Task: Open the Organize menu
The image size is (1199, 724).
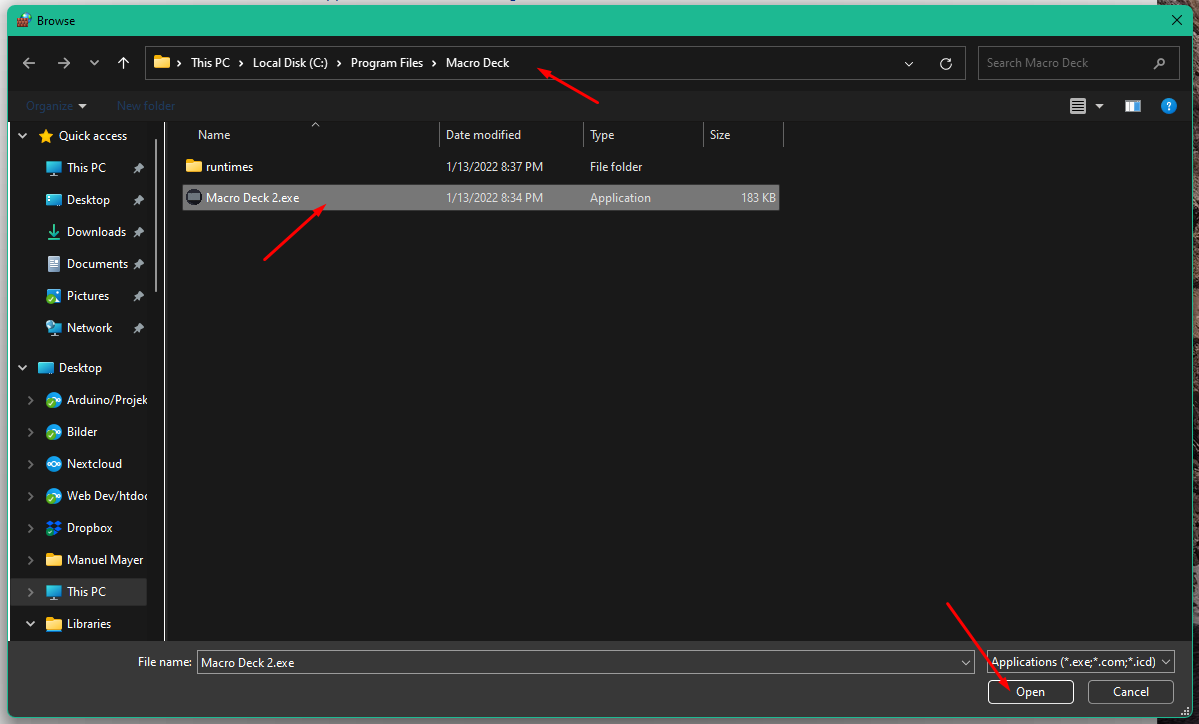Action: [56, 106]
